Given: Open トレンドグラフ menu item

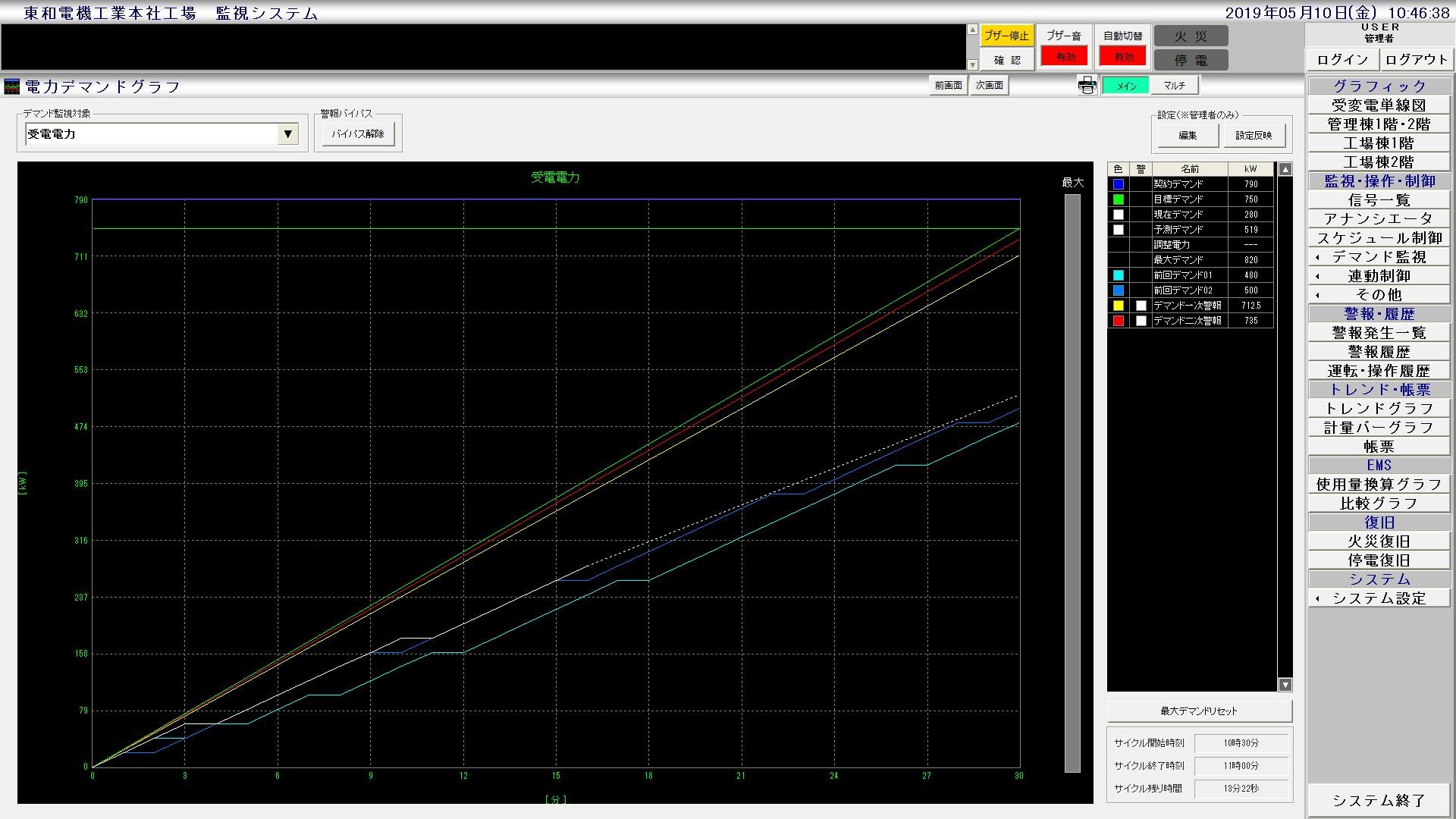Looking at the screenshot, I should pyautogui.click(x=1379, y=409).
